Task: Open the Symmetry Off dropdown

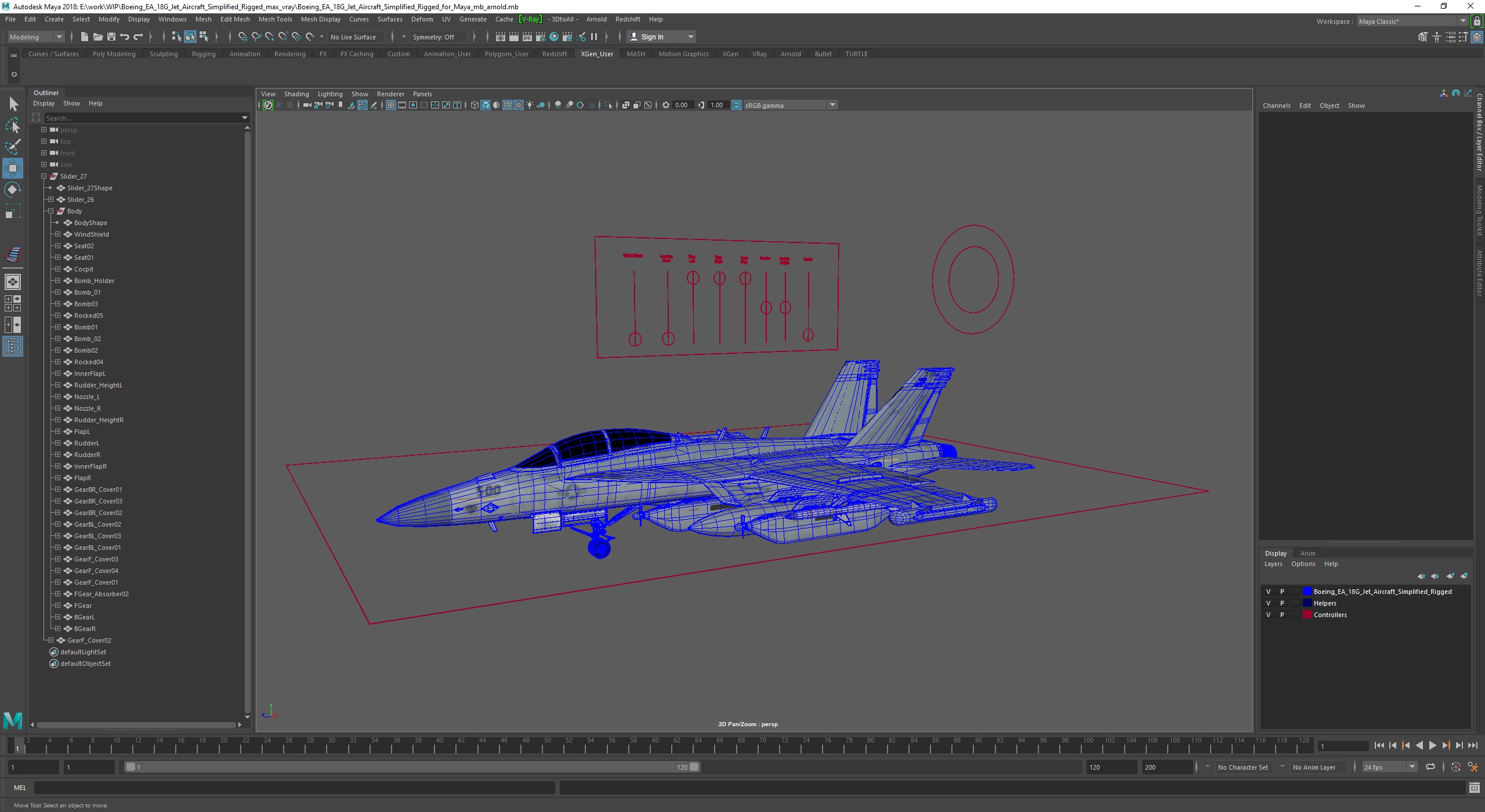Action: tap(439, 37)
